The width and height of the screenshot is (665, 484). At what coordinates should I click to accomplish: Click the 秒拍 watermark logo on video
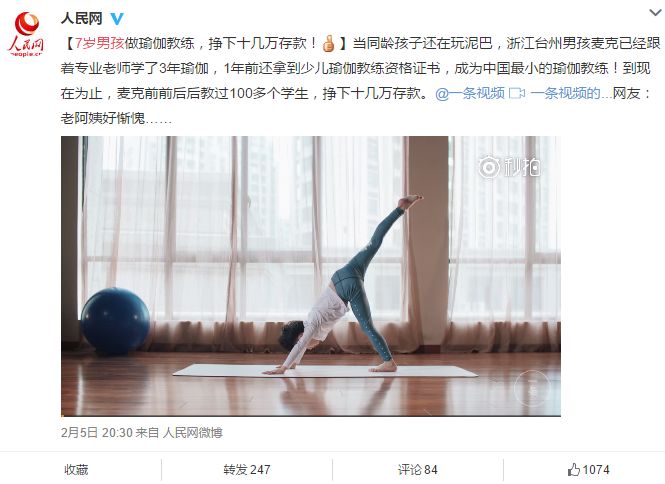click(510, 167)
